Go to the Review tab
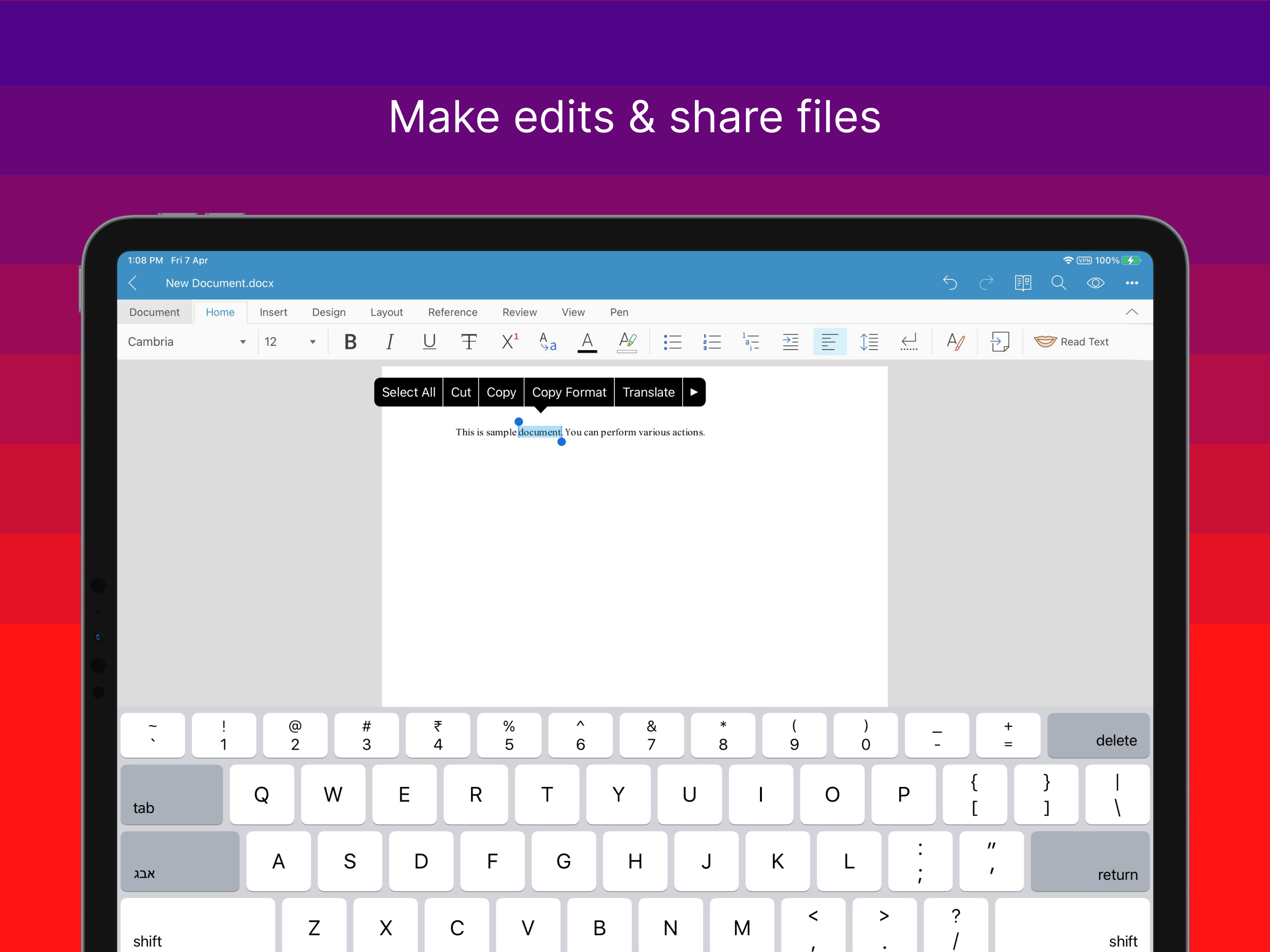Viewport: 1270px width, 952px height. click(x=520, y=312)
